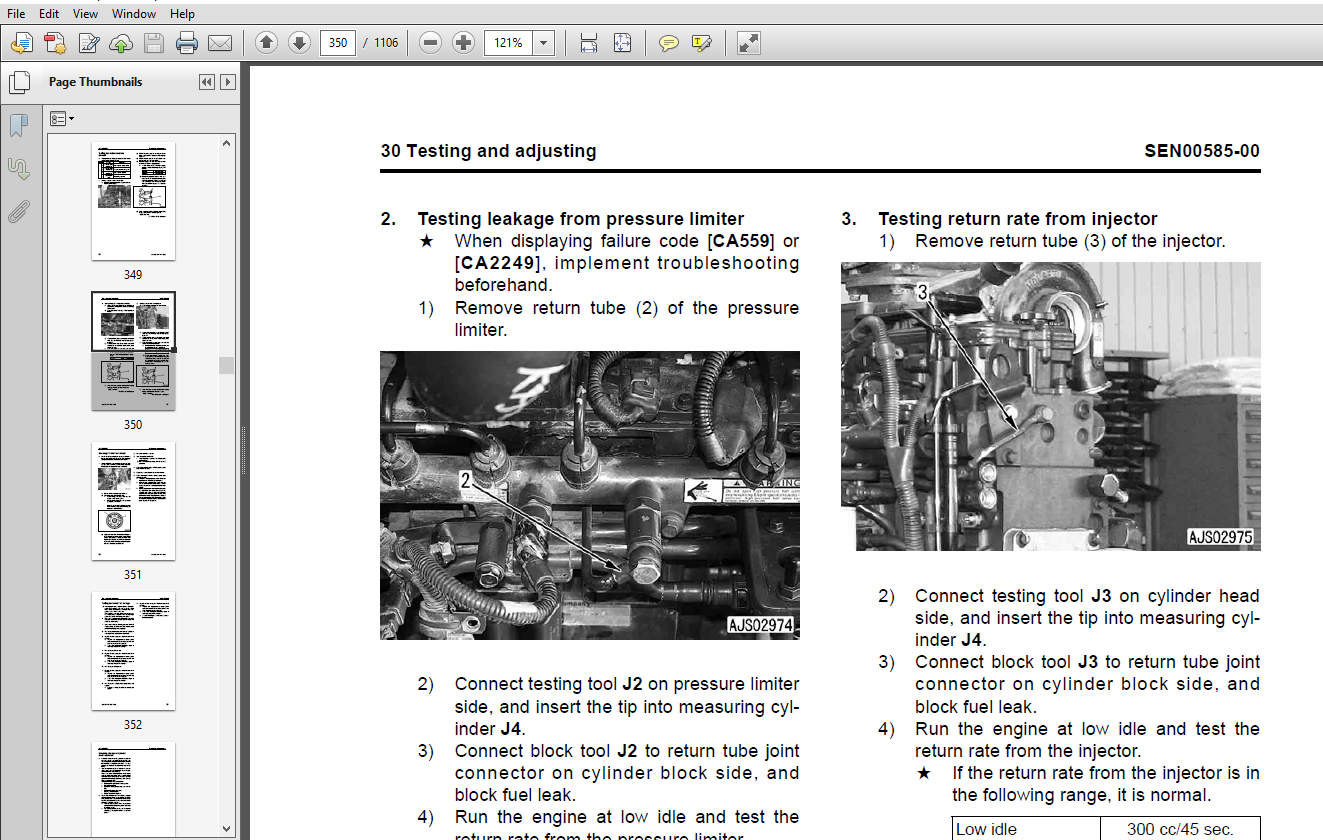The width and height of the screenshot is (1323, 840).
Task: Select the page 351 thumbnail
Action: click(133, 501)
